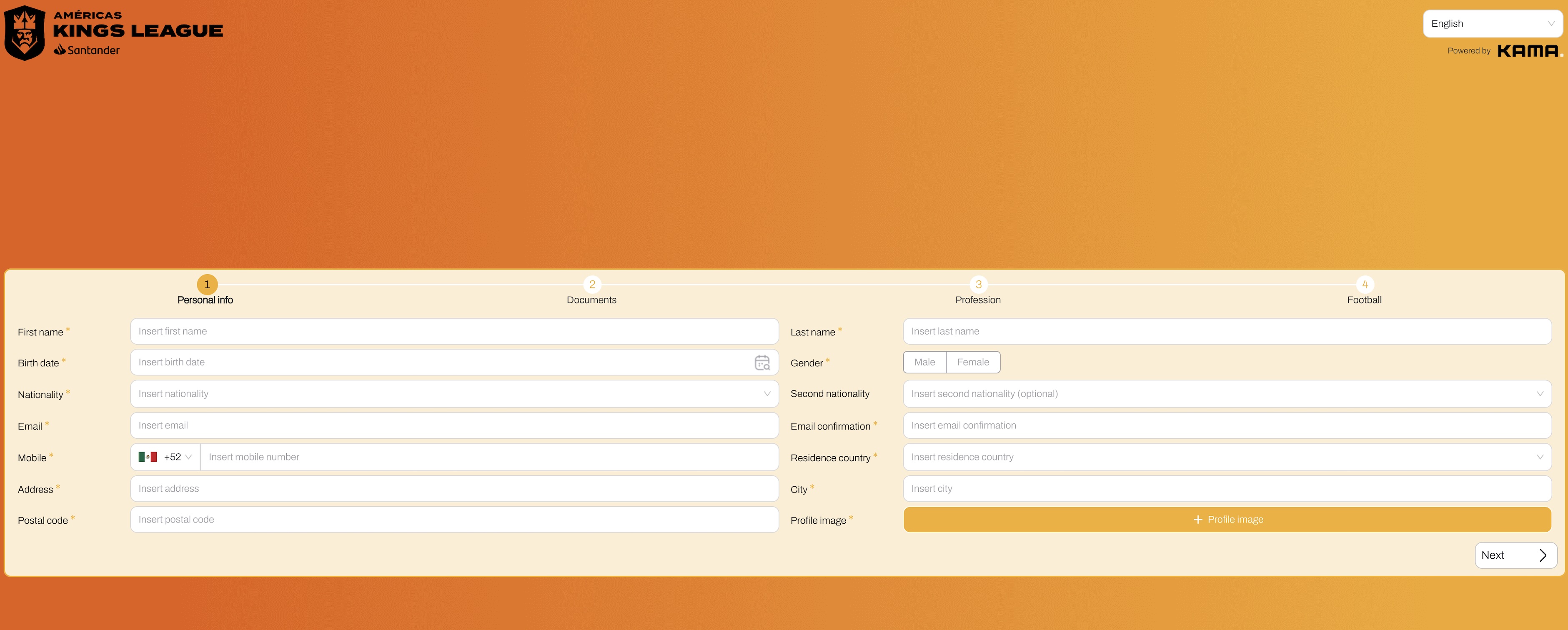Screen dimensions: 1568x630
Task: Click the Mexico flag country code icon
Action: pyautogui.click(x=147, y=457)
